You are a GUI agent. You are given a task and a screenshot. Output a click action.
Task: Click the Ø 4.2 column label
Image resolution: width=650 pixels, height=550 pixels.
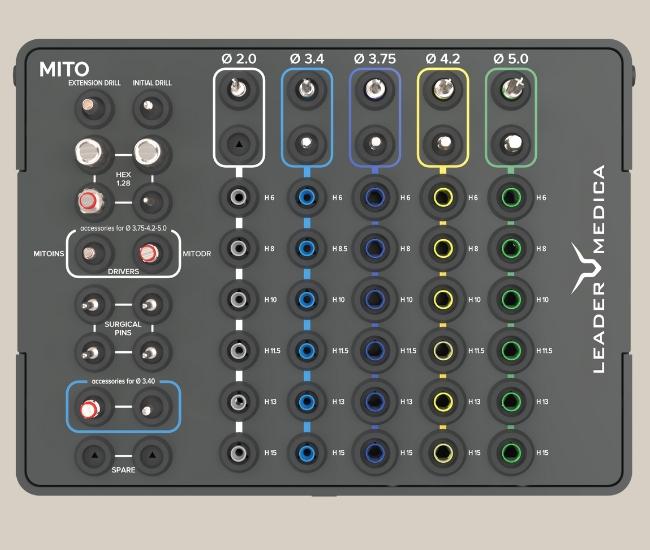441,57
